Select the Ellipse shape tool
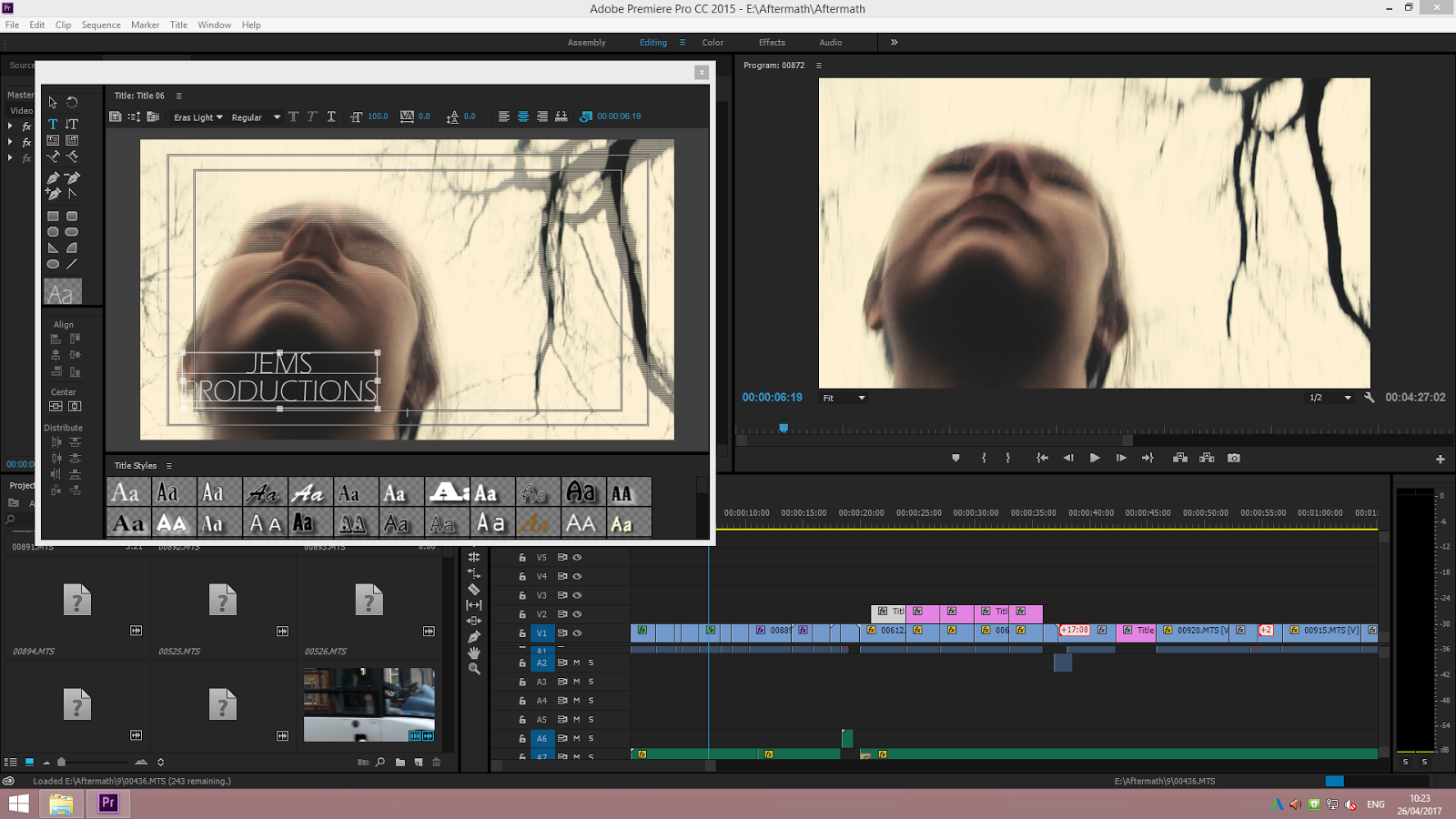 53,264
